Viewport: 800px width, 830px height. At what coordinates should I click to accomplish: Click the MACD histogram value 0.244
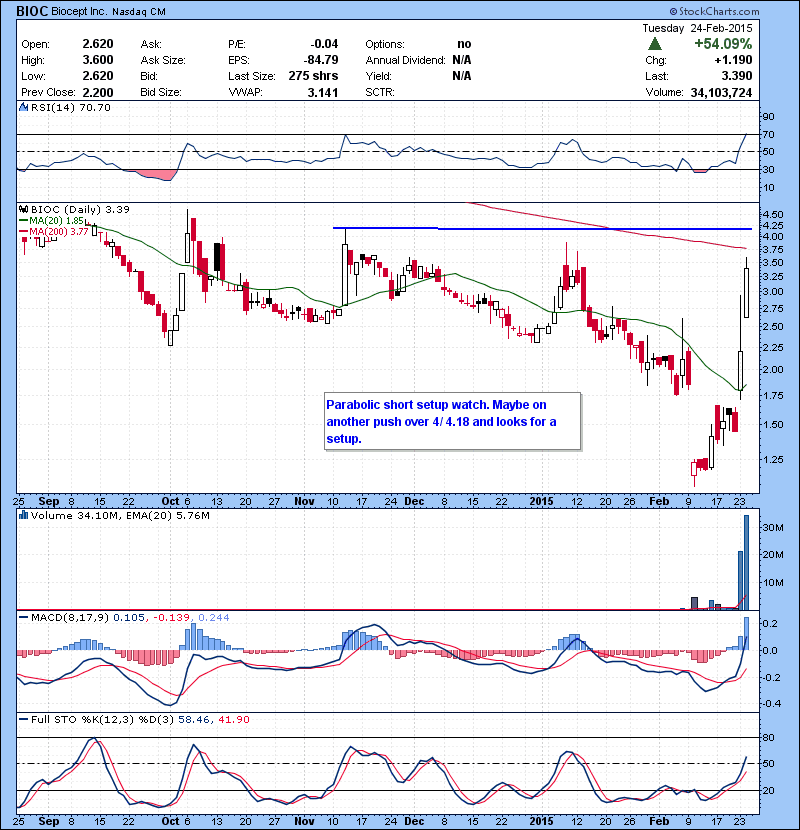coord(214,617)
